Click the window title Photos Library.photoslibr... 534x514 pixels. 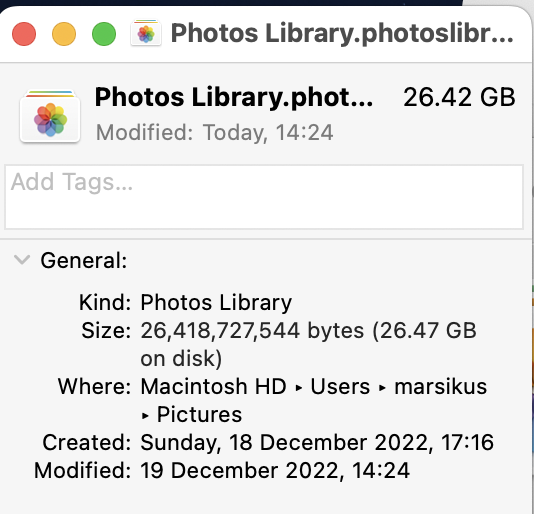tap(342, 33)
